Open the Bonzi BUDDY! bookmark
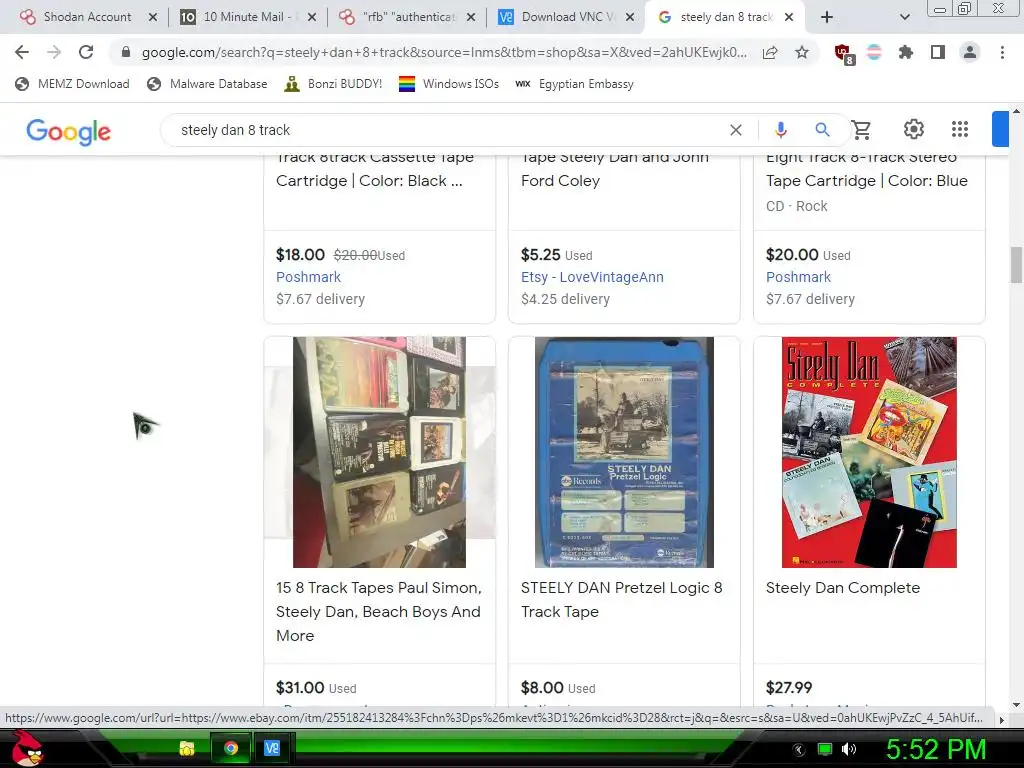Viewport: 1024px width, 768px height. pyautogui.click(x=333, y=84)
